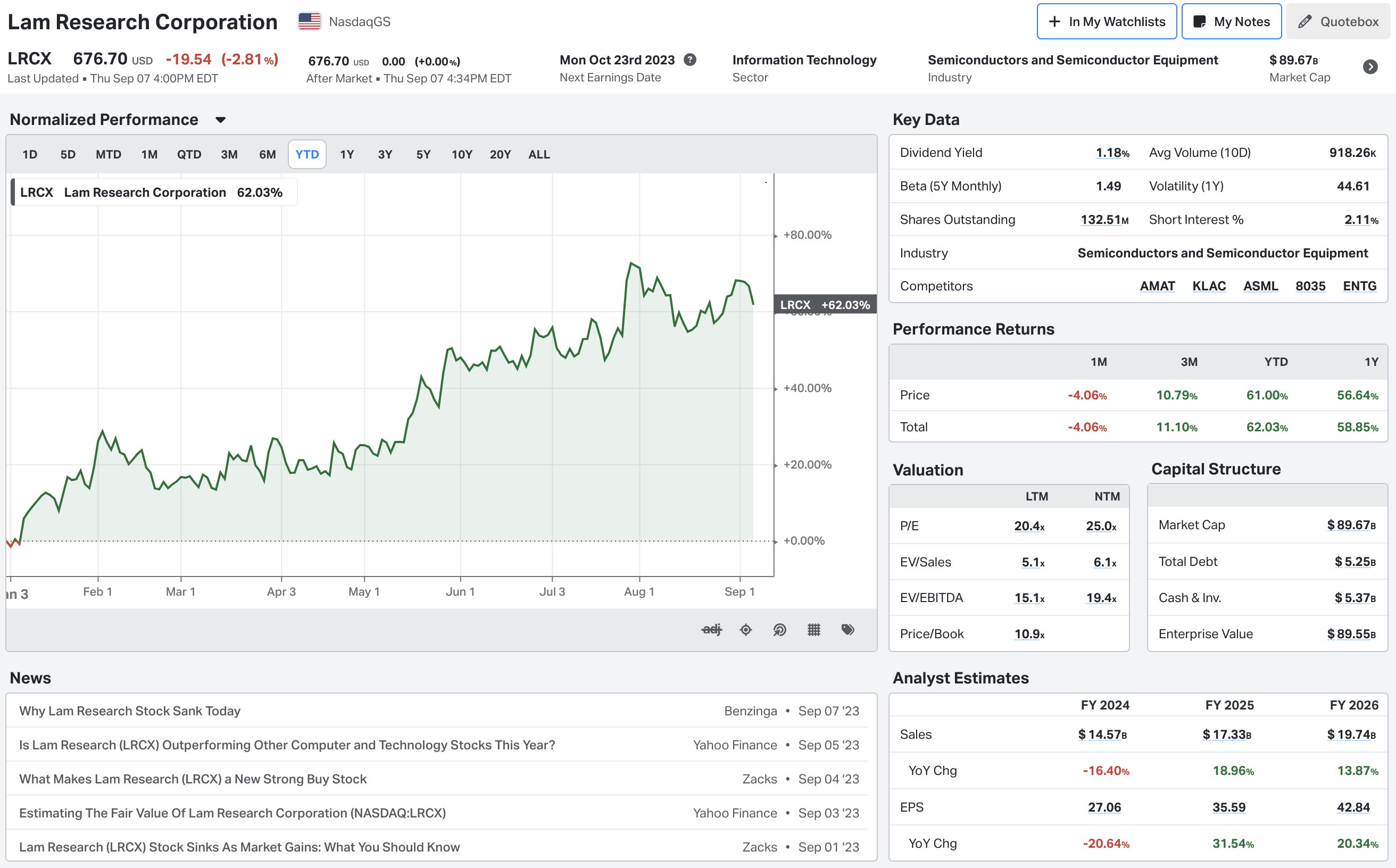Click the crosshair target icon under chart
Screen dimensions: 1396x868
pyautogui.click(x=745, y=630)
